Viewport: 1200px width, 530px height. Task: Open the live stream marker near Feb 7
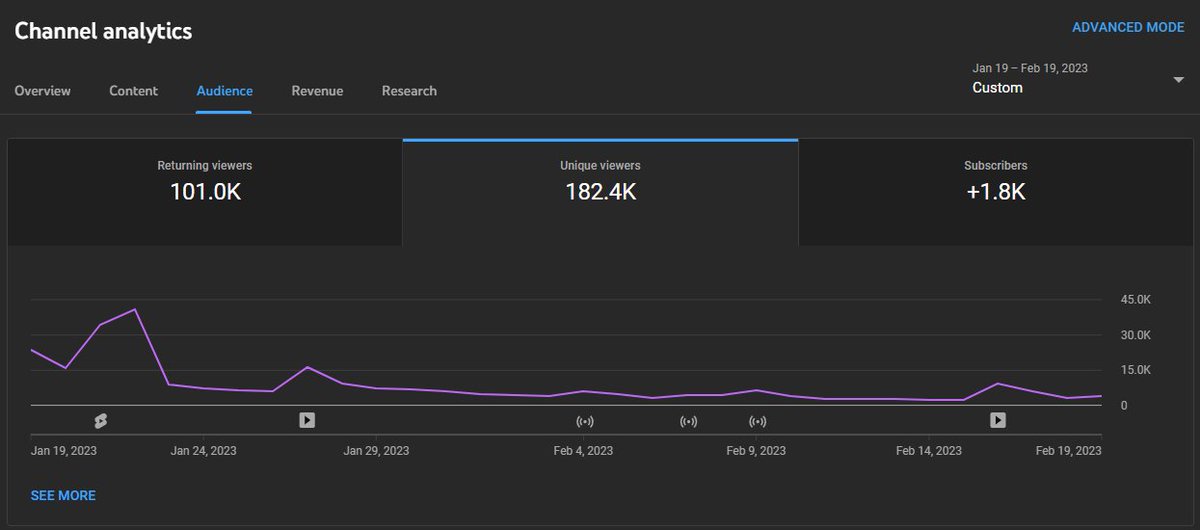pos(688,421)
